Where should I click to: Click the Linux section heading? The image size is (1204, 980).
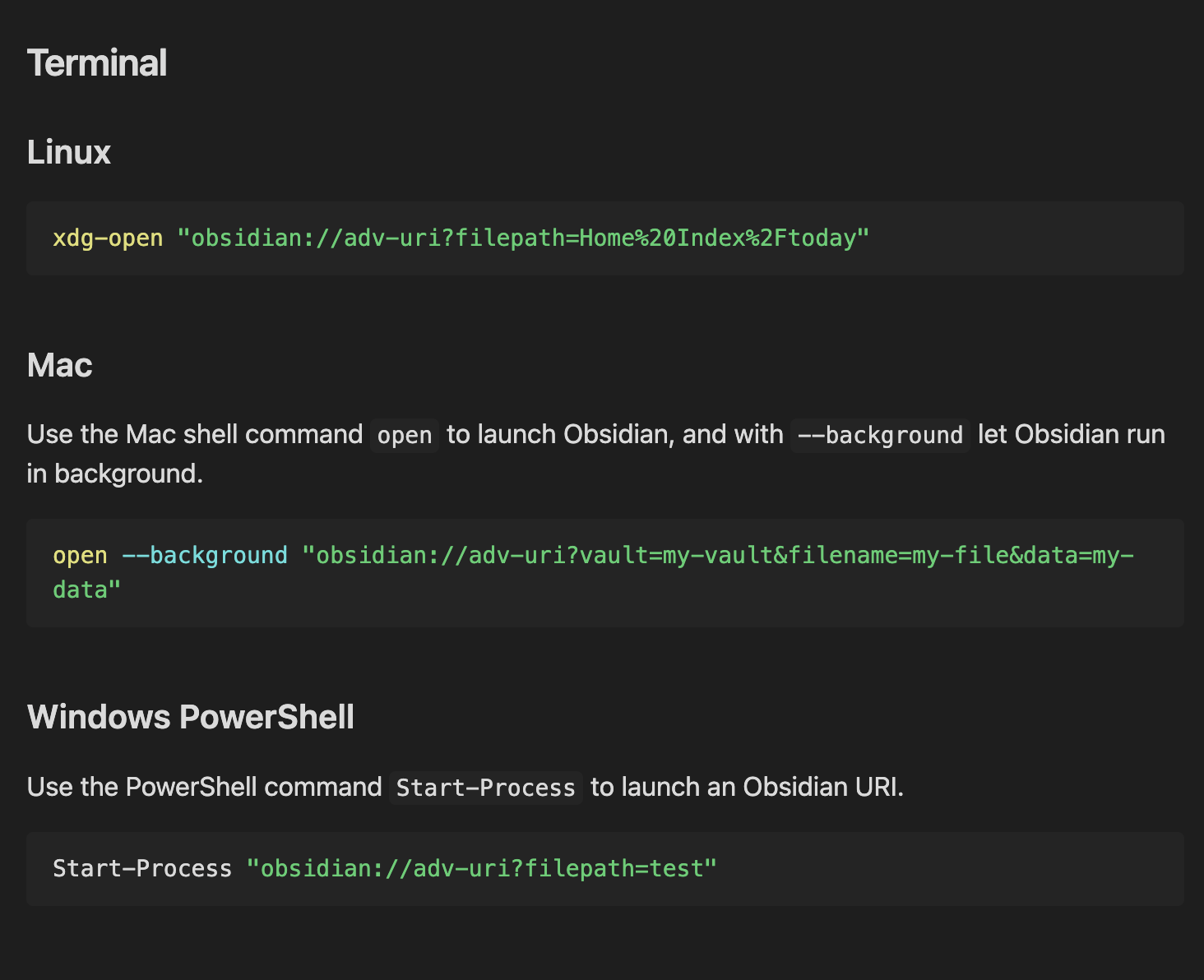point(69,152)
